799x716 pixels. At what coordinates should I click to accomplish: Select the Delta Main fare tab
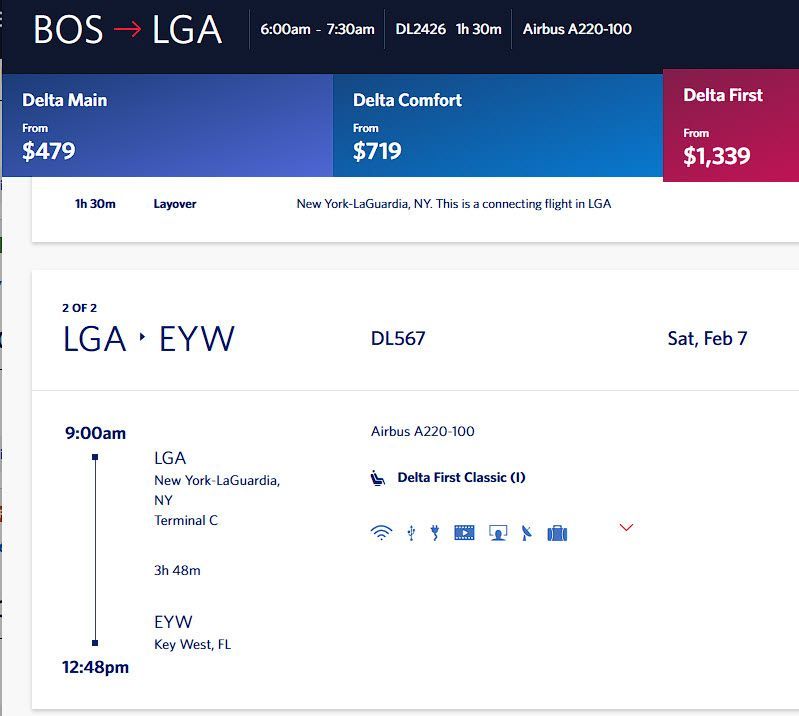tap(168, 125)
